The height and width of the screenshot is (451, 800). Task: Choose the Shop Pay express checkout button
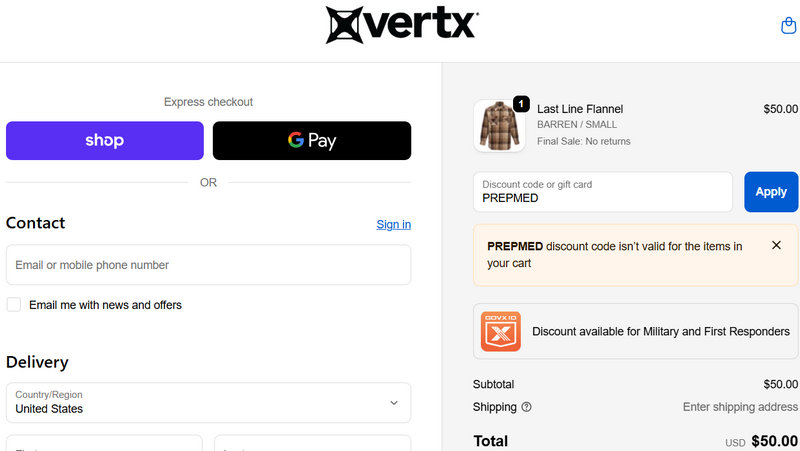tap(105, 141)
